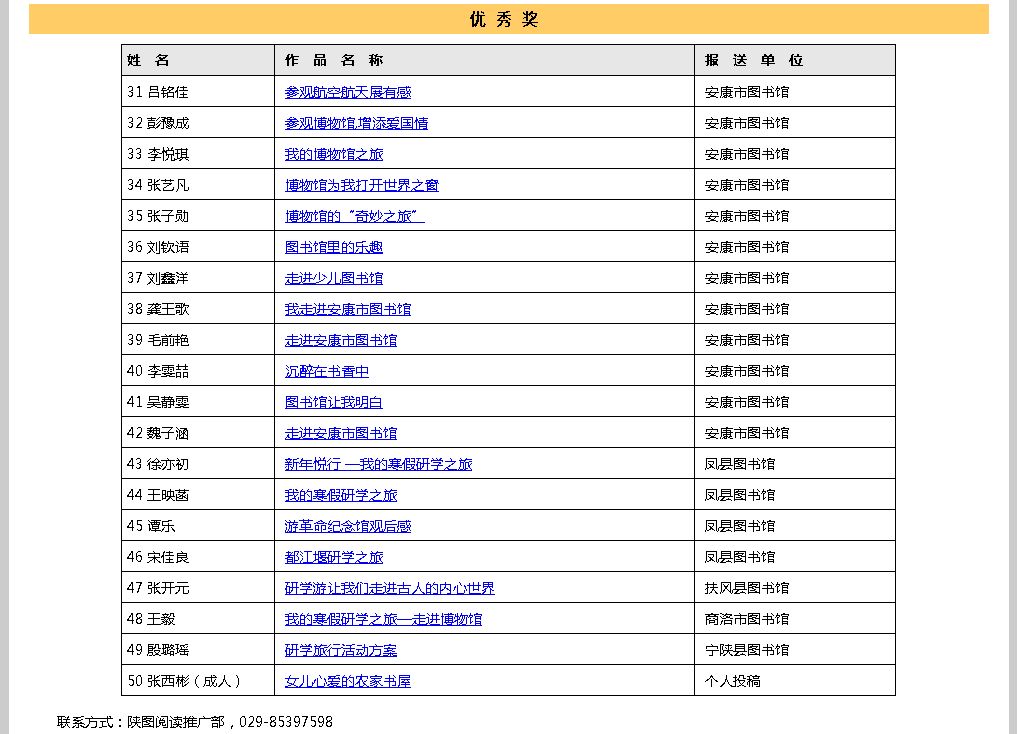
Task: Click 安康市图书馆 in row 40
Action: (747, 372)
